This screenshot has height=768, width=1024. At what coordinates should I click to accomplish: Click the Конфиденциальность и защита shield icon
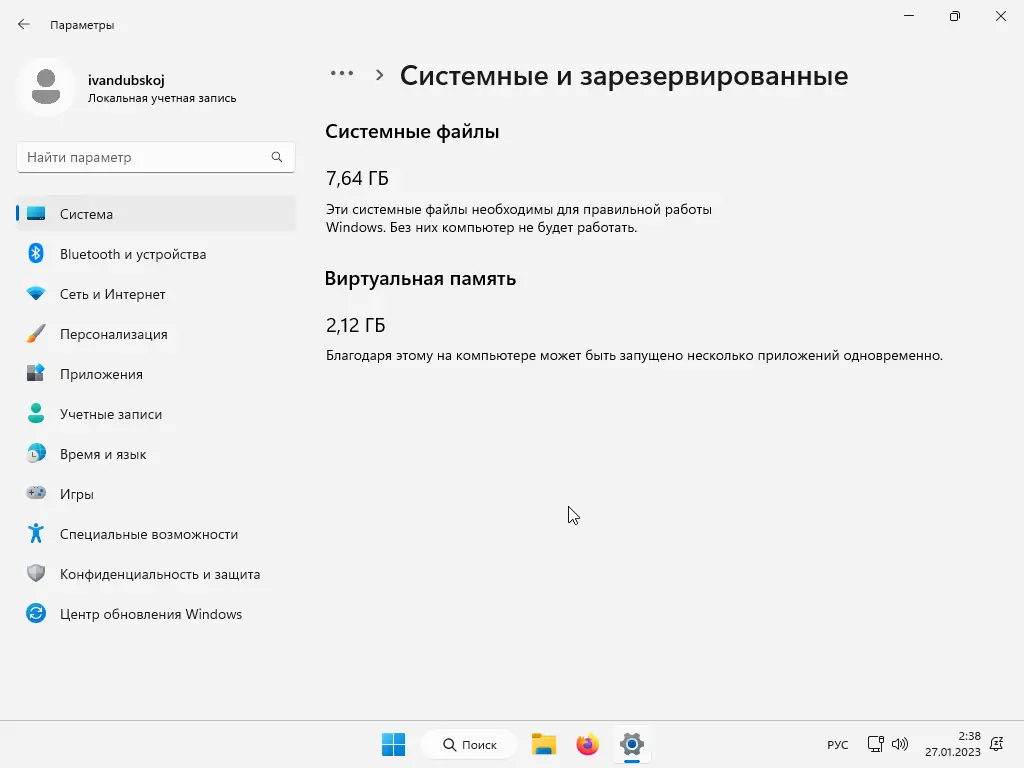coord(36,574)
